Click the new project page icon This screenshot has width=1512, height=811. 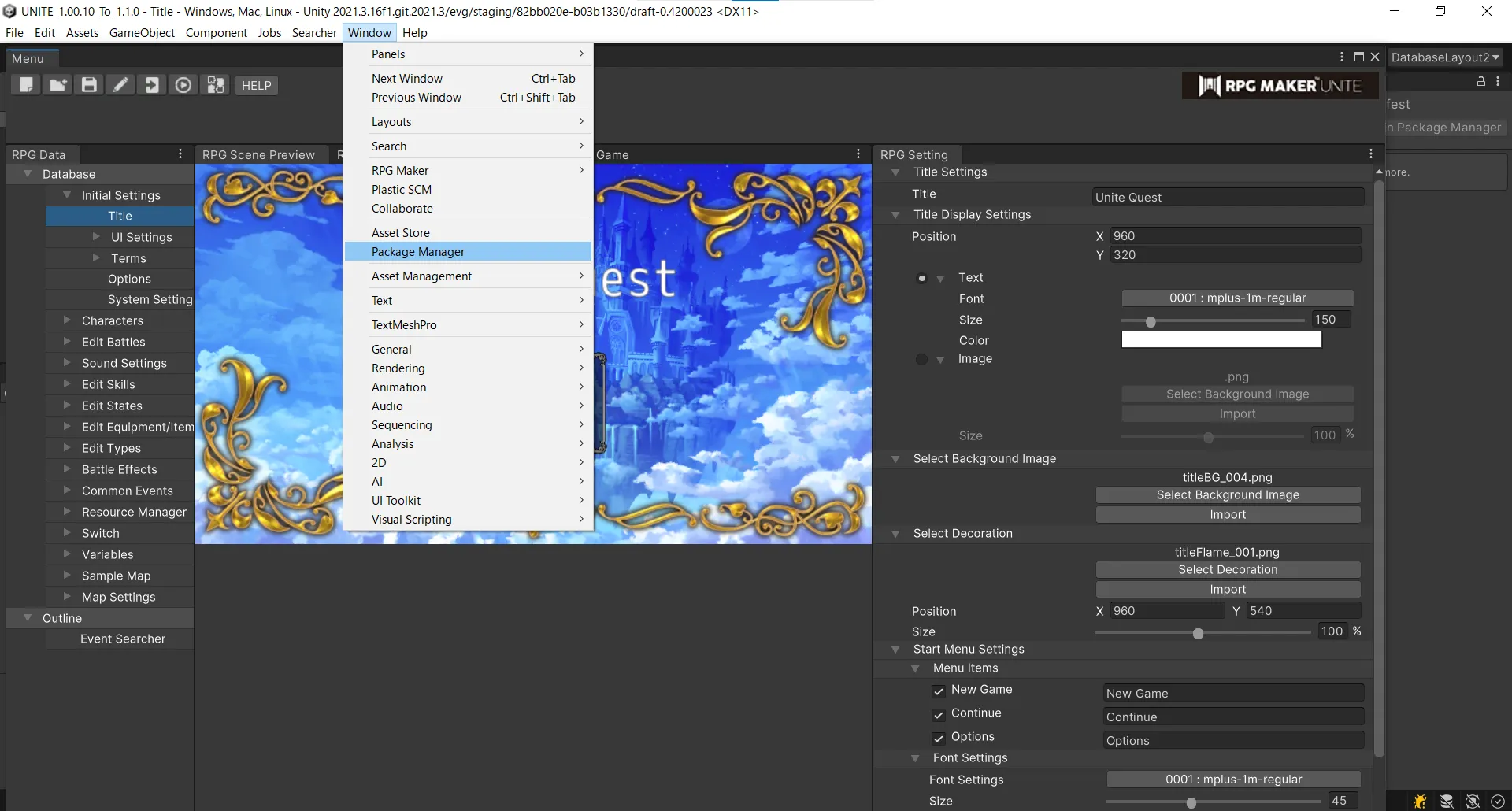pyautogui.click(x=26, y=85)
